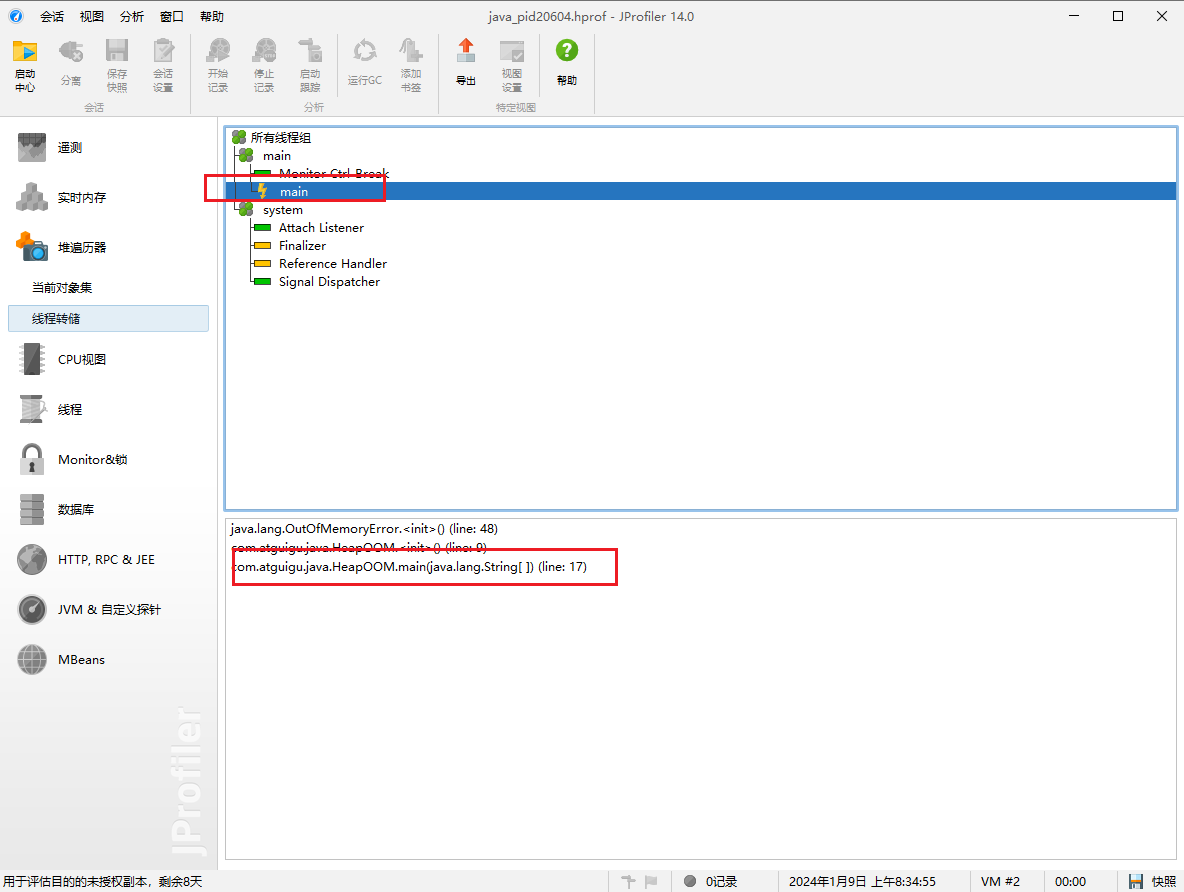Image resolution: width=1184 pixels, height=892 pixels.
Task: Open the 分析 (Profiling) menu
Action: pyautogui.click(x=132, y=17)
